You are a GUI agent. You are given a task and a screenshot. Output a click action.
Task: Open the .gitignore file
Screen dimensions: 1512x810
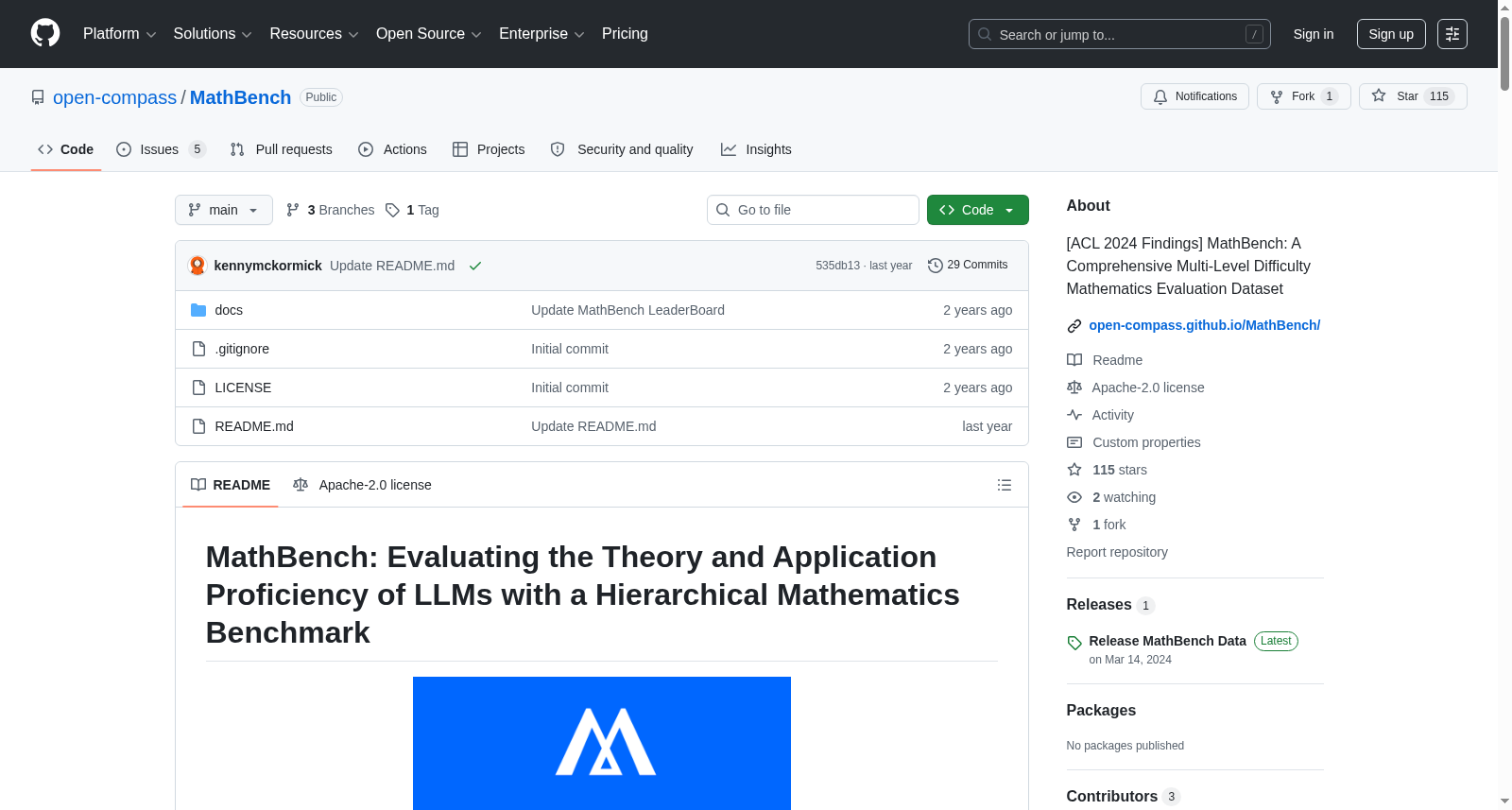[x=242, y=349]
